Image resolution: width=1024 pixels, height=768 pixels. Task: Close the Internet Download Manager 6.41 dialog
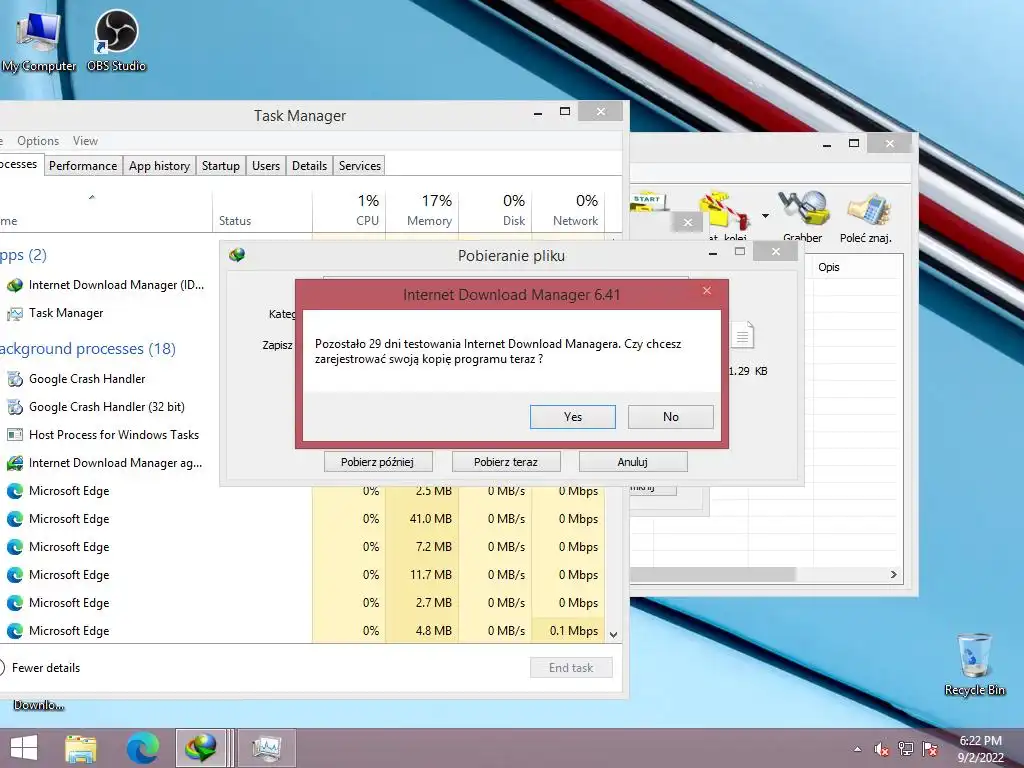click(707, 291)
